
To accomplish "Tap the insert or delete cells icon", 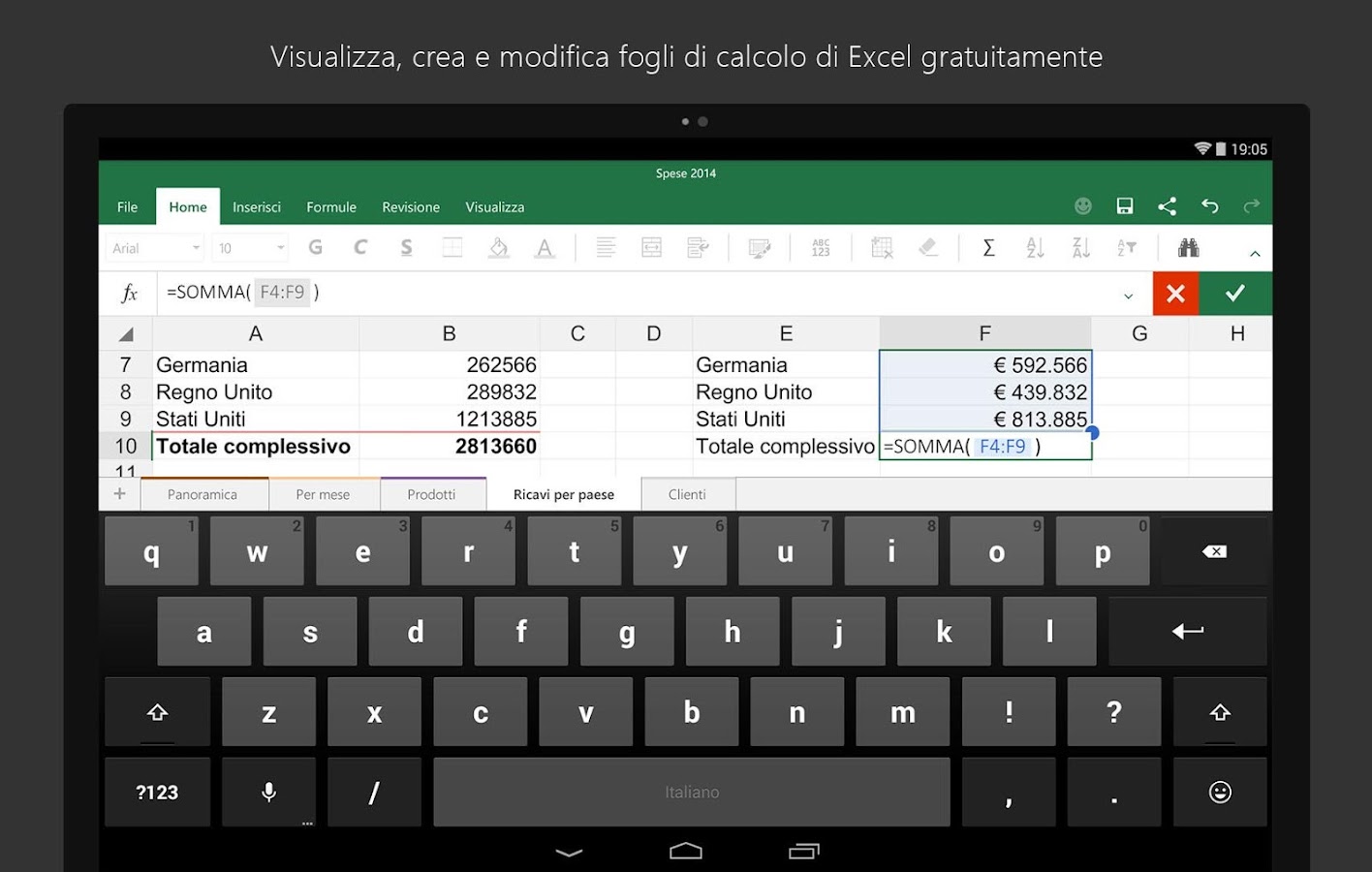I will point(882,248).
